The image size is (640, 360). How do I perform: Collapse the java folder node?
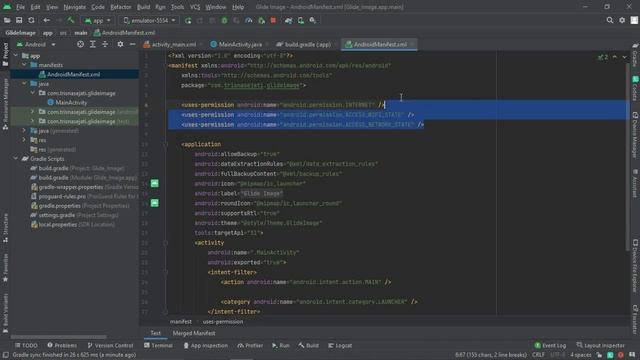[x=24, y=84]
